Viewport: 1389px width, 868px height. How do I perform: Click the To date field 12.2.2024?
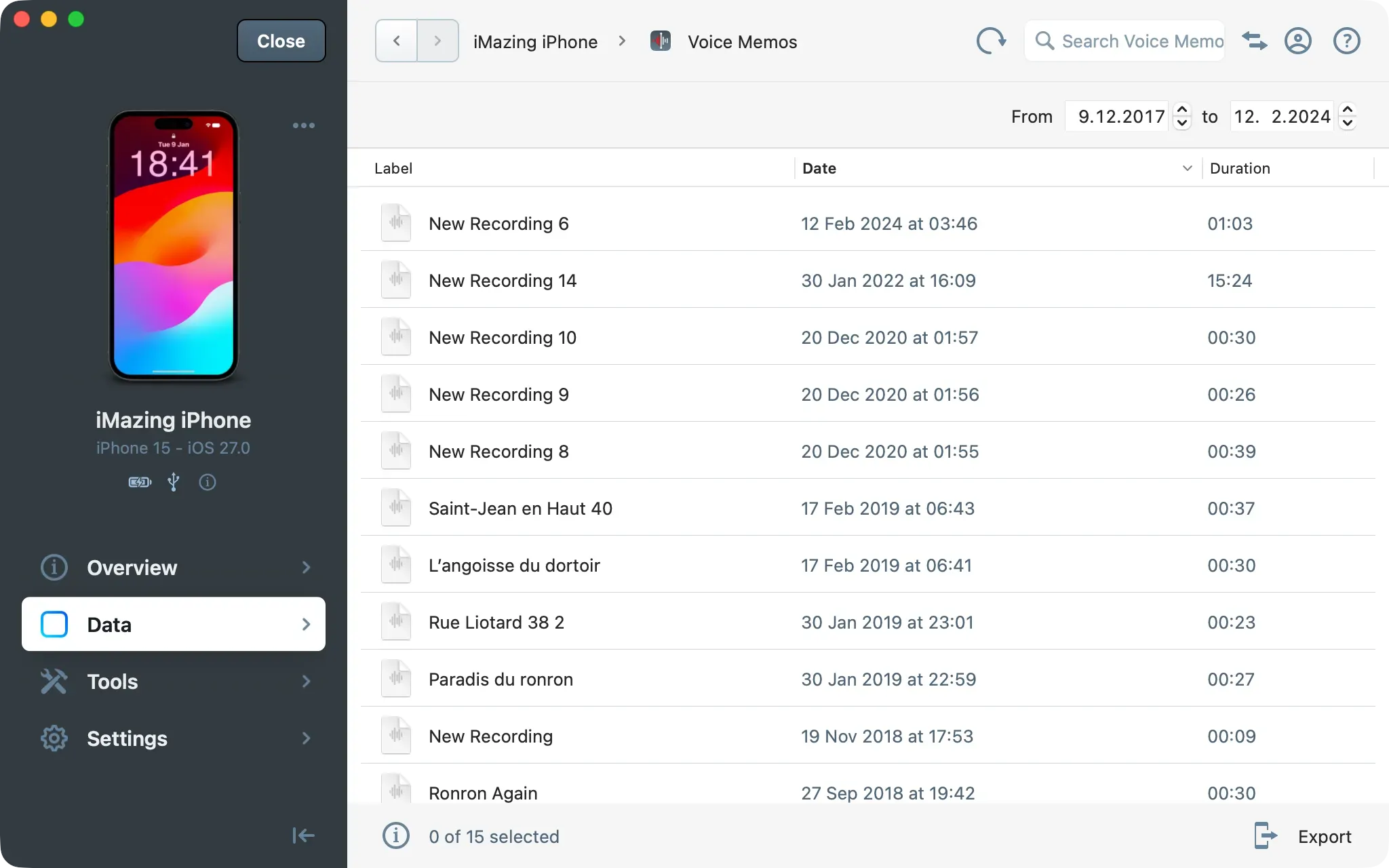1282,116
